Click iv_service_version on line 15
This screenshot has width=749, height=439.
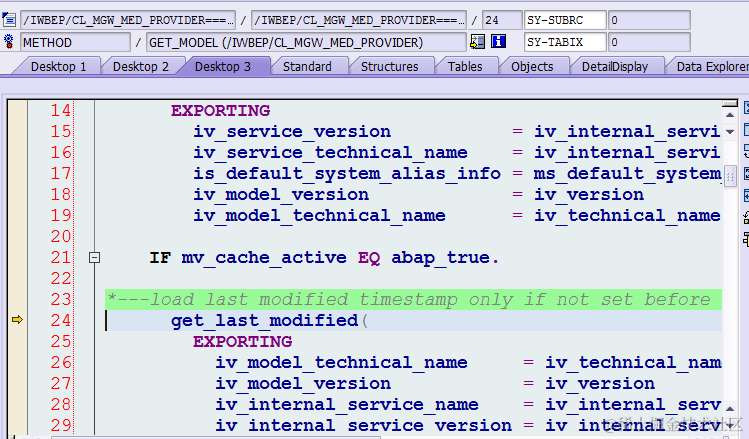(x=292, y=132)
